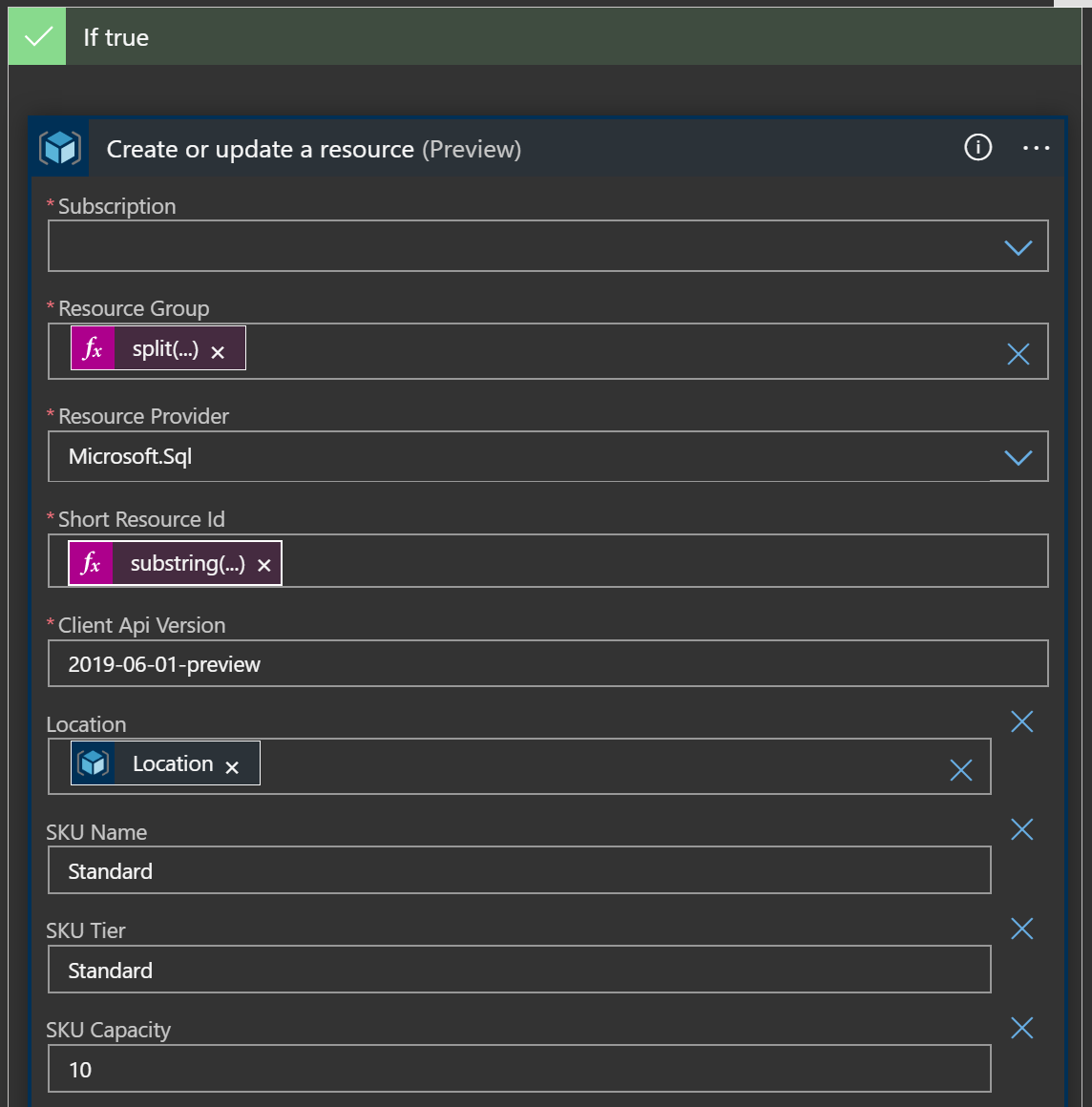
Task: Click the fx icon on the substring expression token
Action: tap(91, 563)
